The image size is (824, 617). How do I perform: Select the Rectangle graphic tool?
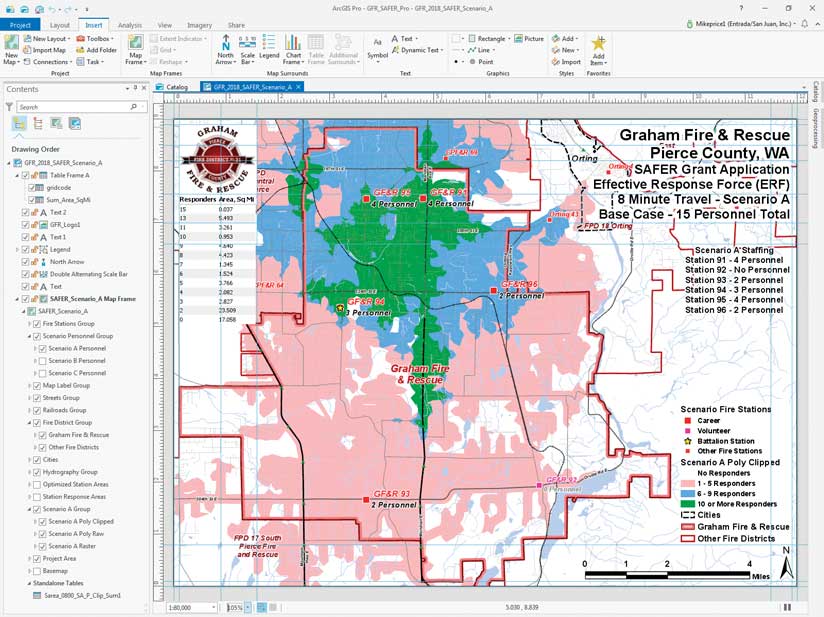click(x=487, y=39)
